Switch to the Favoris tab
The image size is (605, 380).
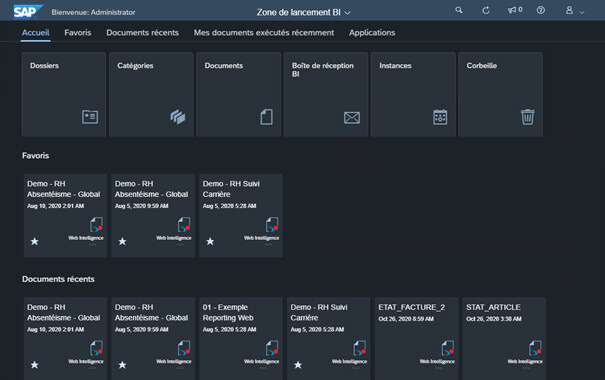click(78, 33)
